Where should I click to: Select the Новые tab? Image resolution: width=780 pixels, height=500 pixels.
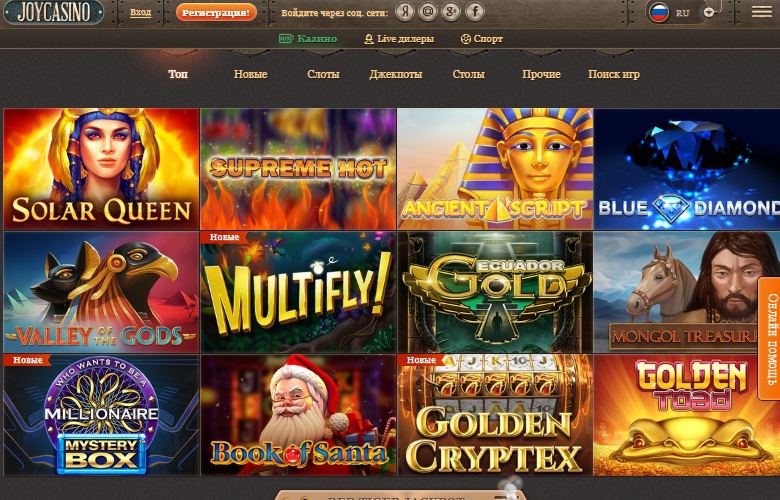[250, 74]
